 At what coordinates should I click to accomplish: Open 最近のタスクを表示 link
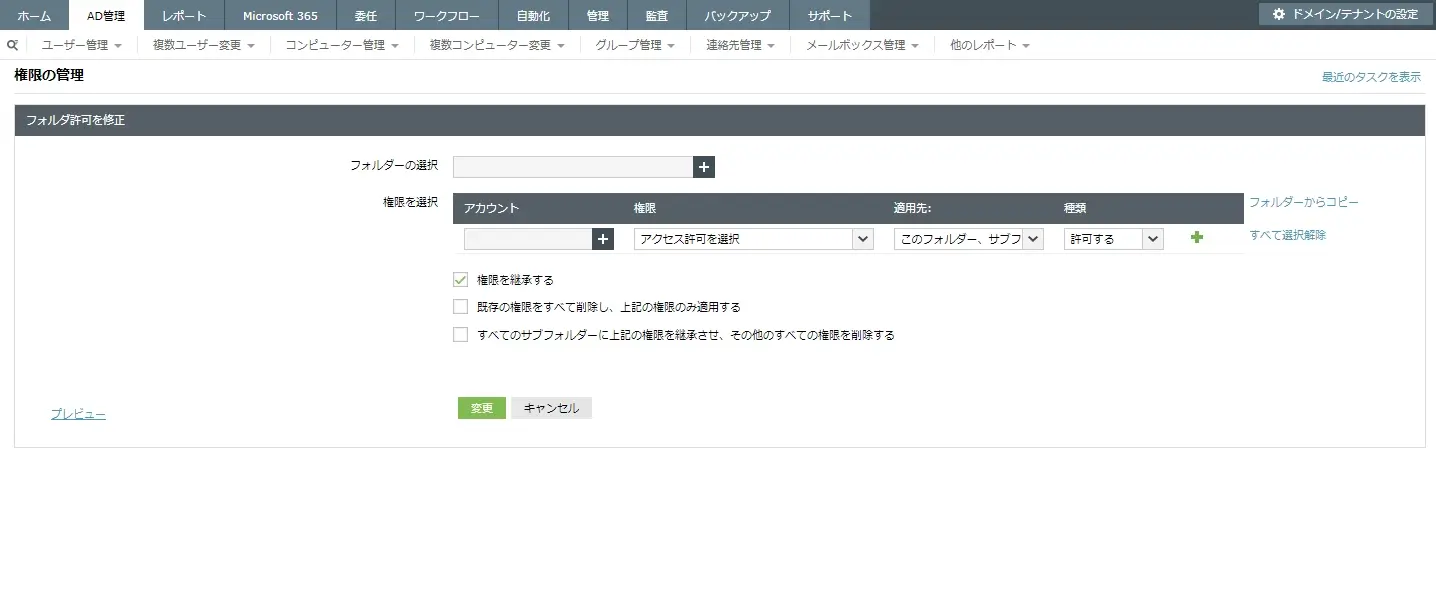click(x=1371, y=76)
